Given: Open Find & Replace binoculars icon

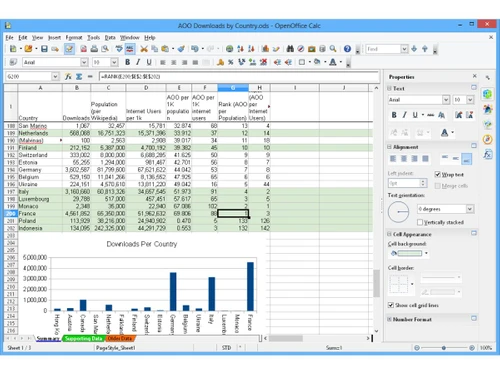Looking at the screenshot, I should [x=290, y=49].
